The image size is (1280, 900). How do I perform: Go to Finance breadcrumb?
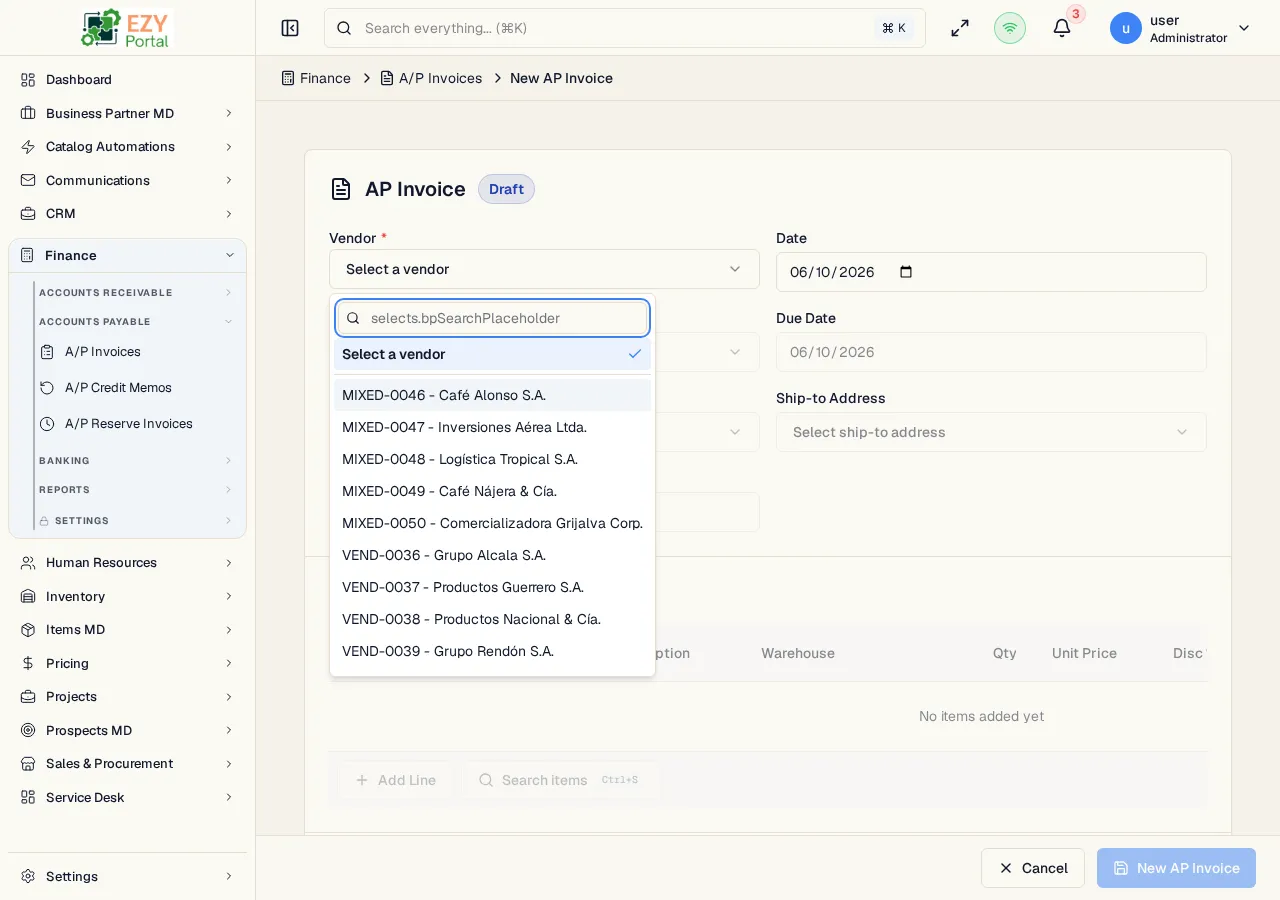click(x=316, y=78)
